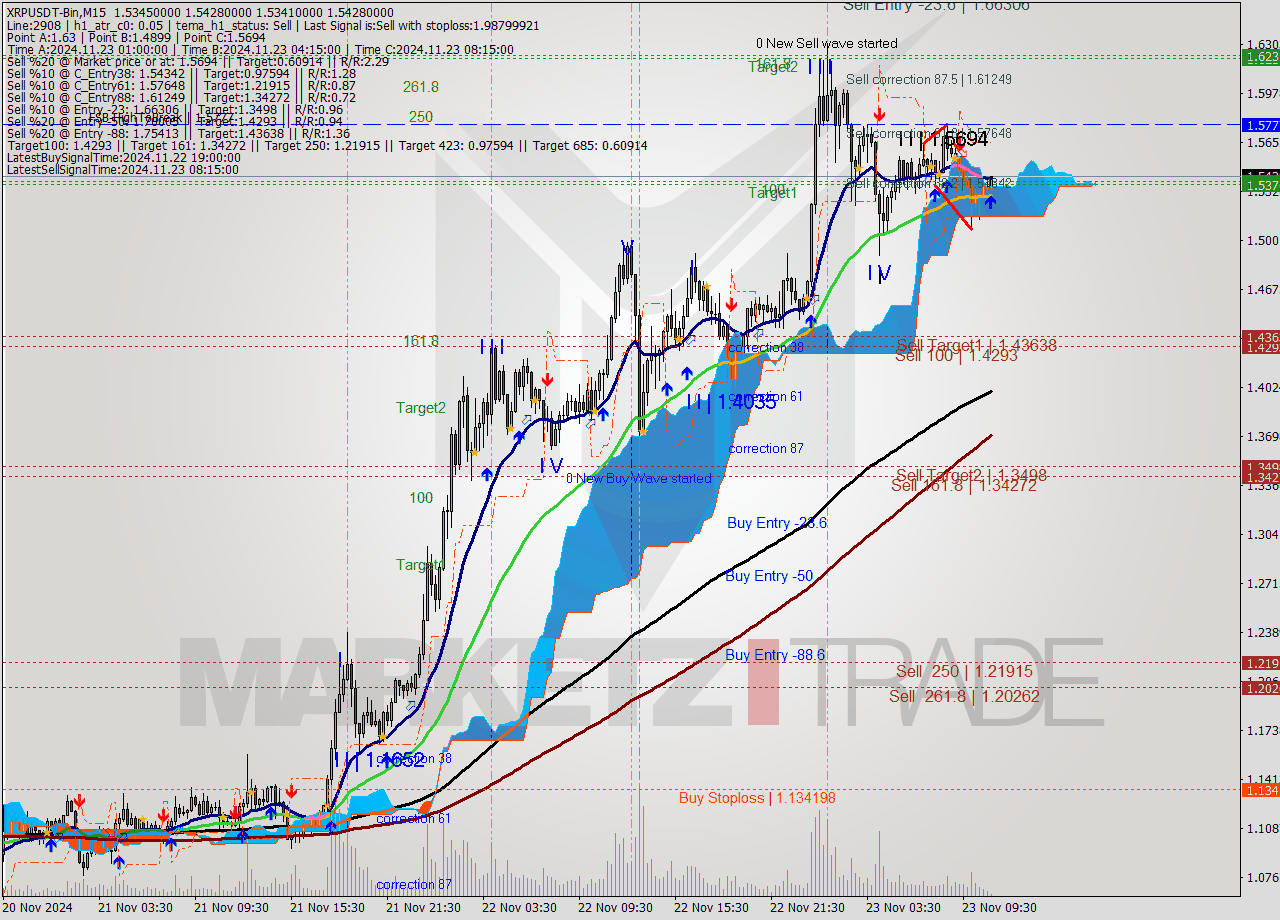Select the 'Buy Entry -50' label

coord(768,575)
